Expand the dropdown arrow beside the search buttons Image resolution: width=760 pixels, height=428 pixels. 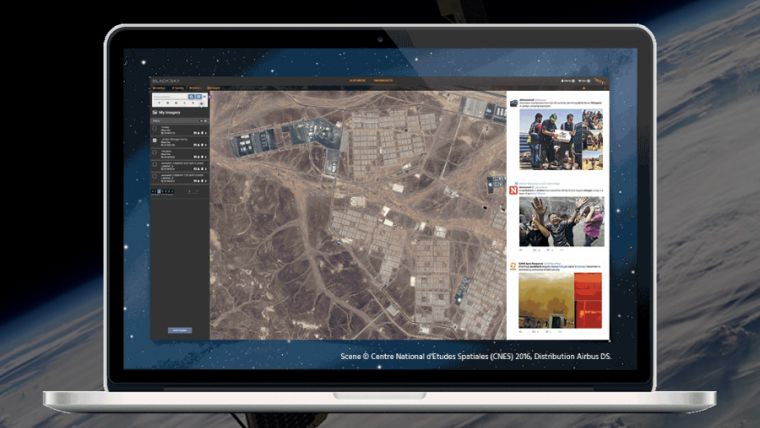205,96
